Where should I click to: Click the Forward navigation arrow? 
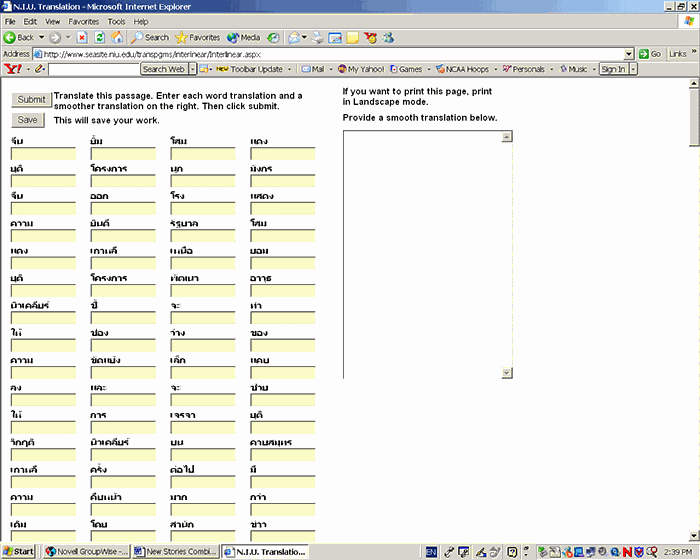[x=54, y=38]
